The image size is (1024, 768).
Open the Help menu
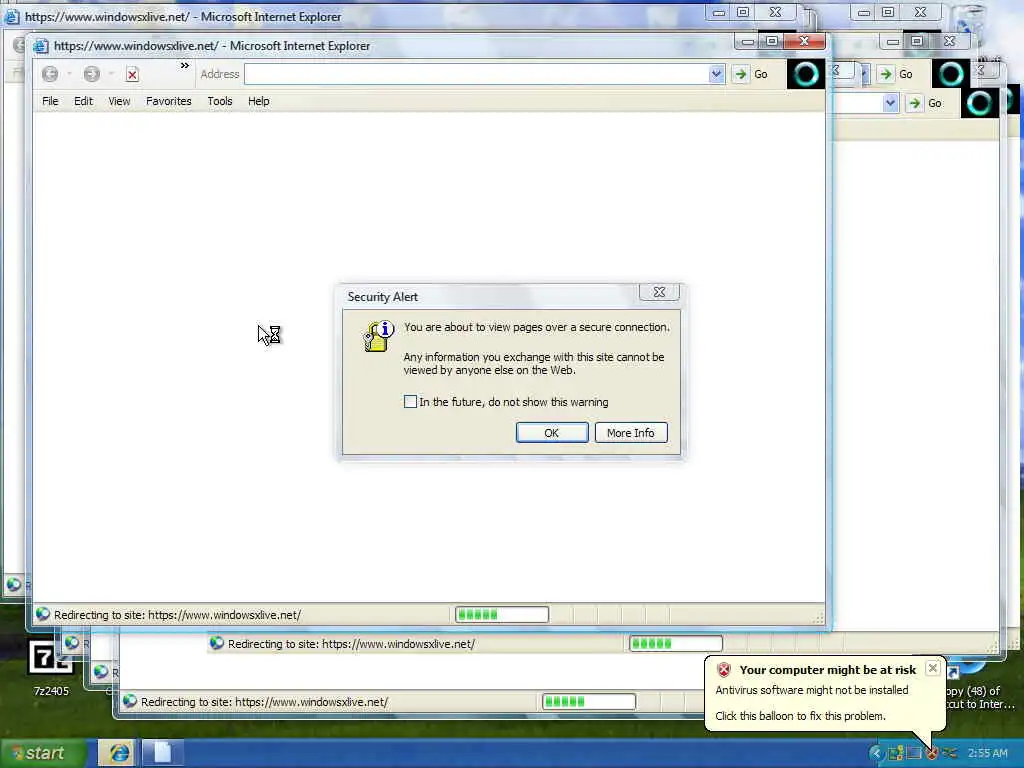[259, 101]
